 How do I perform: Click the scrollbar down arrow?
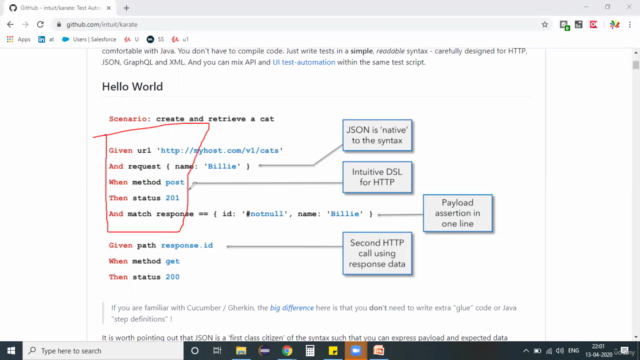tap(636, 337)
